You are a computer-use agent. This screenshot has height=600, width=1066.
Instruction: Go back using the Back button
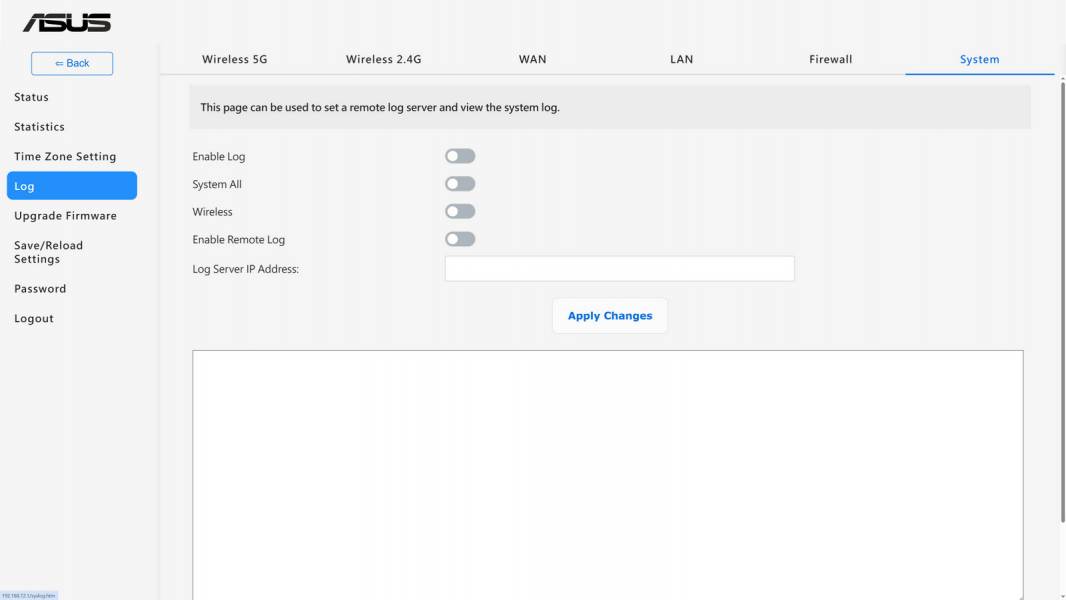[x=72, y=63]
